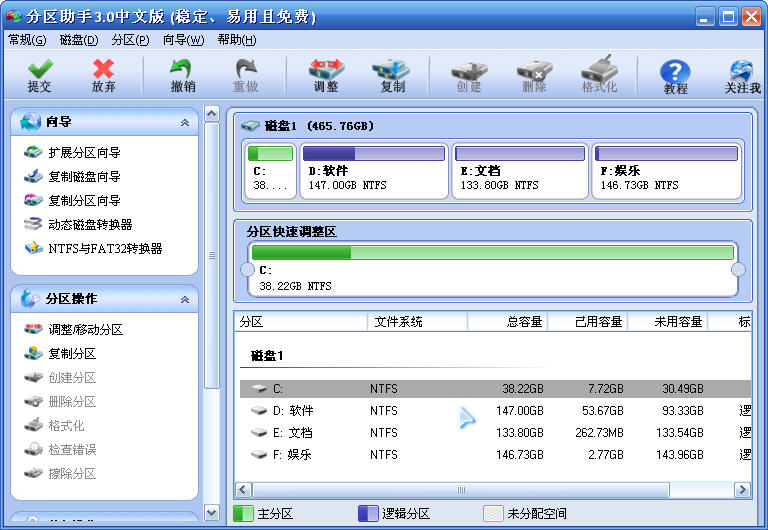The width and height of the screenshot is (768, 530).
Task: Click the 调整 (Resize) toolbar icon
Action: point(325,75)
